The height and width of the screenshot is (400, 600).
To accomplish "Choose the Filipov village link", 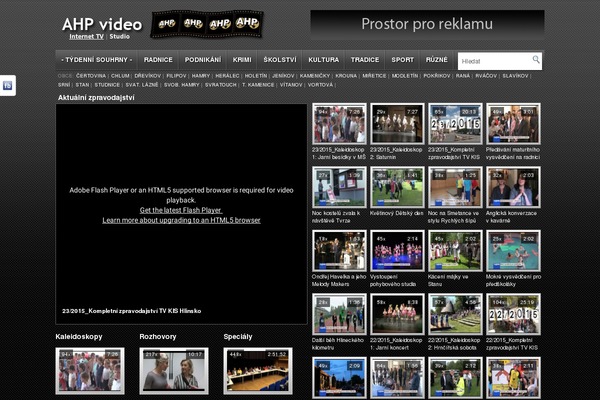I will click(176, 76).
